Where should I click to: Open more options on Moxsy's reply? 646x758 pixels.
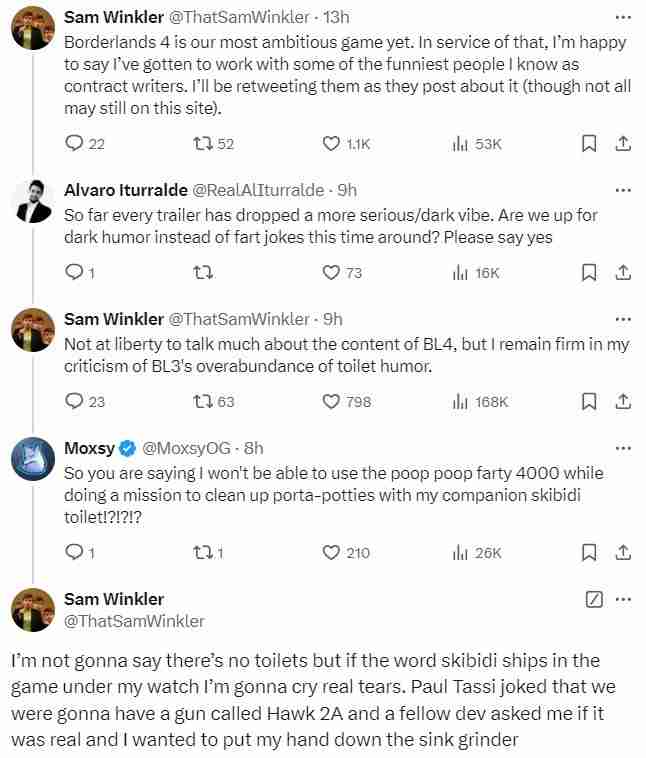click(623, 448)
